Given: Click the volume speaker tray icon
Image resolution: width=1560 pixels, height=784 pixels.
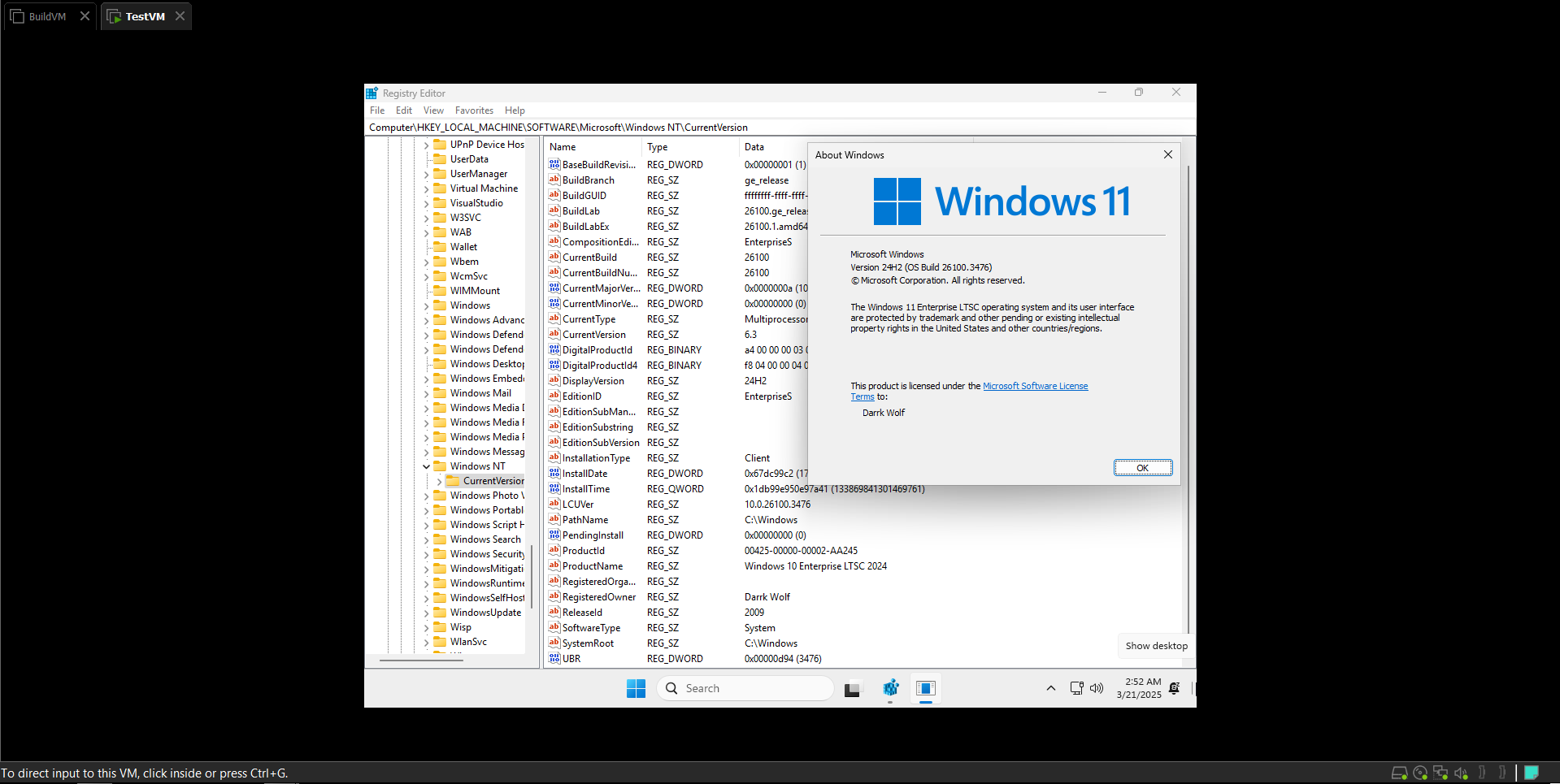Looking at the screenshot, I should [1097, 688].
